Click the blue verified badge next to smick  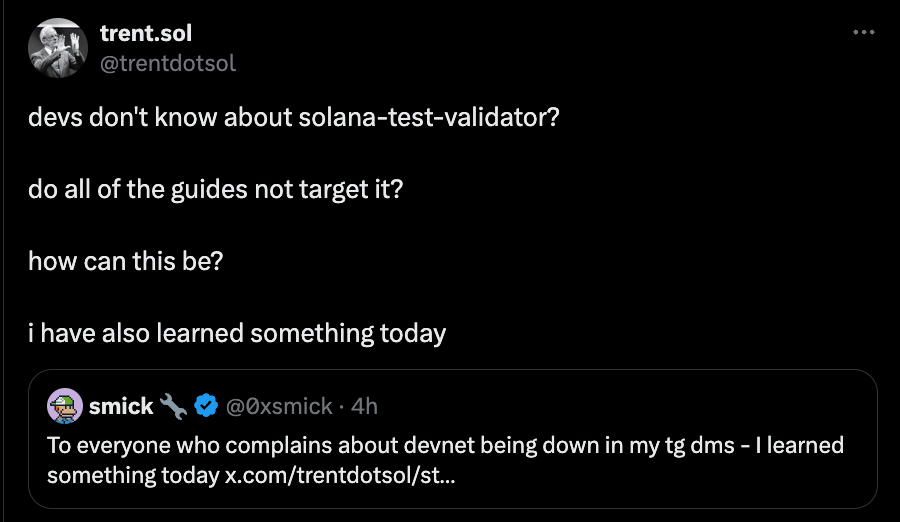tap(206, 406)
